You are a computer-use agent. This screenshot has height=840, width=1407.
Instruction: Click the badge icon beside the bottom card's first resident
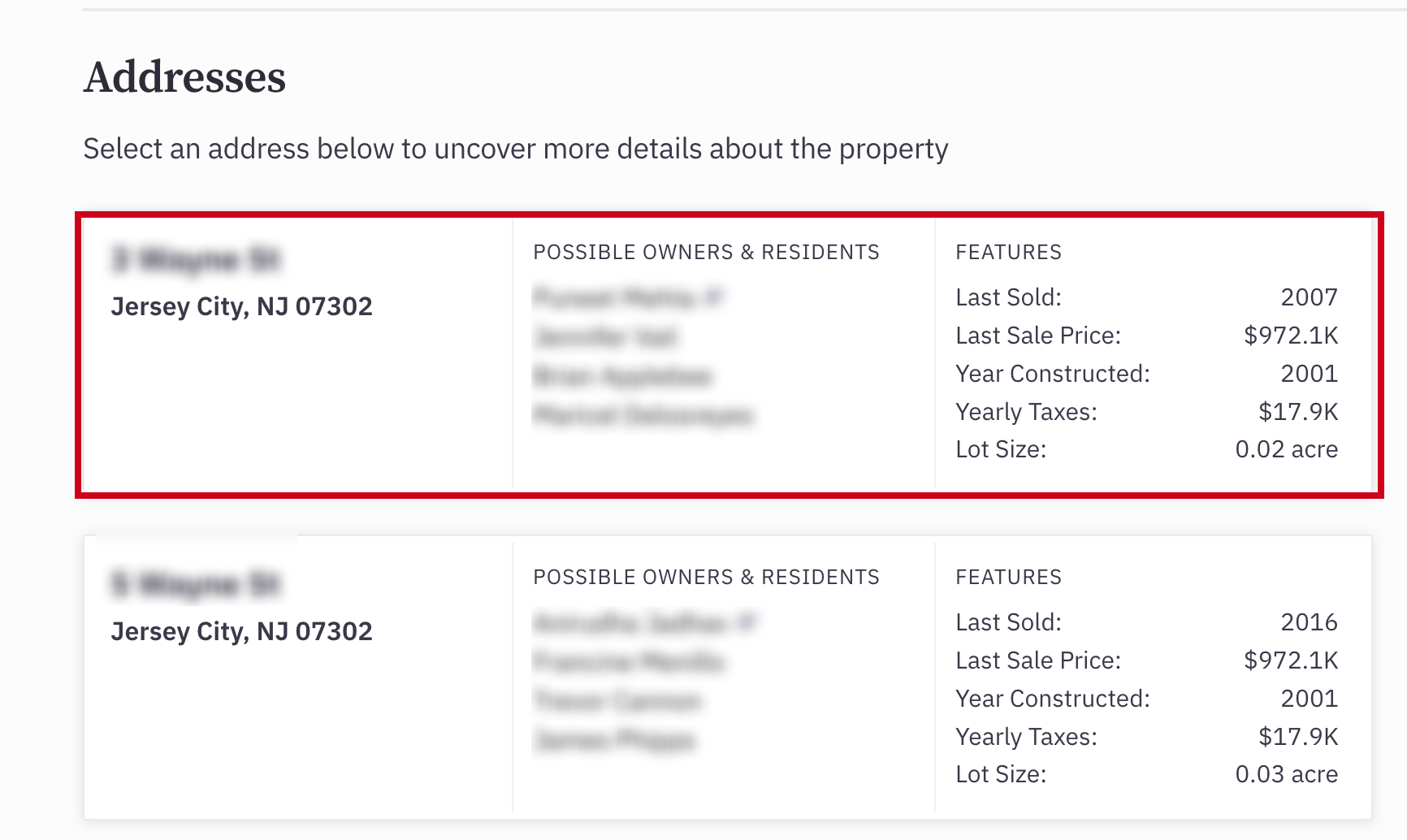pyautogui.click(x=746, y=622)
